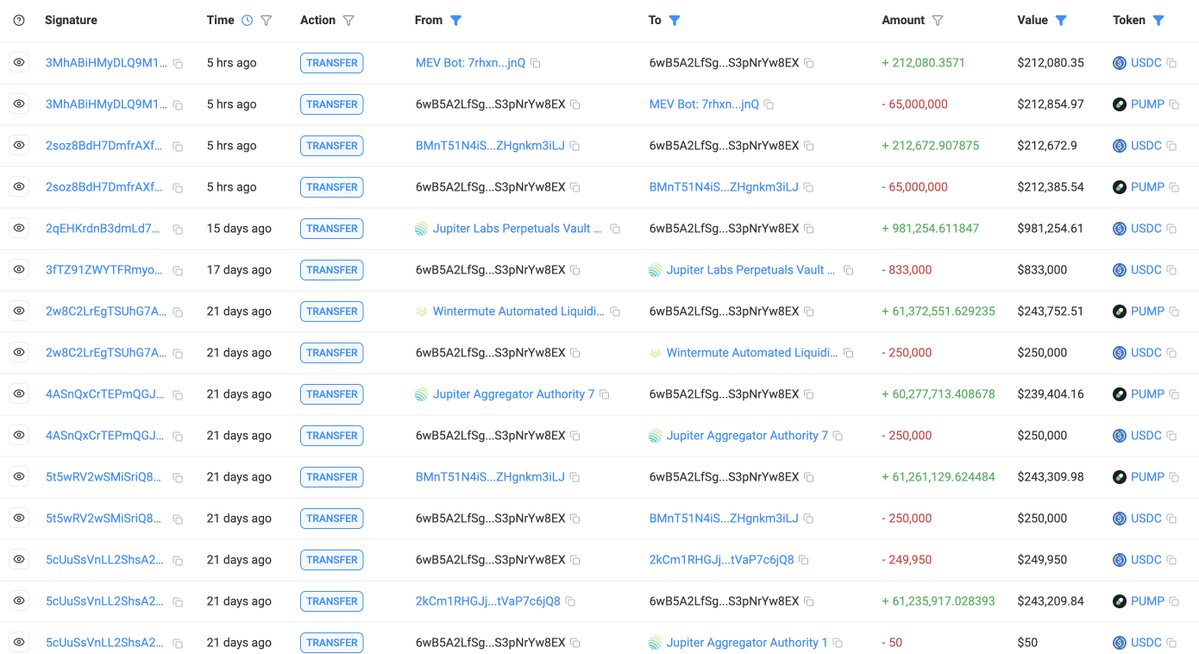The height and width of the screenshot is (654, 1199).
Task: Click the PUMP token icon in second row
Action: (x=1119, y=104)
